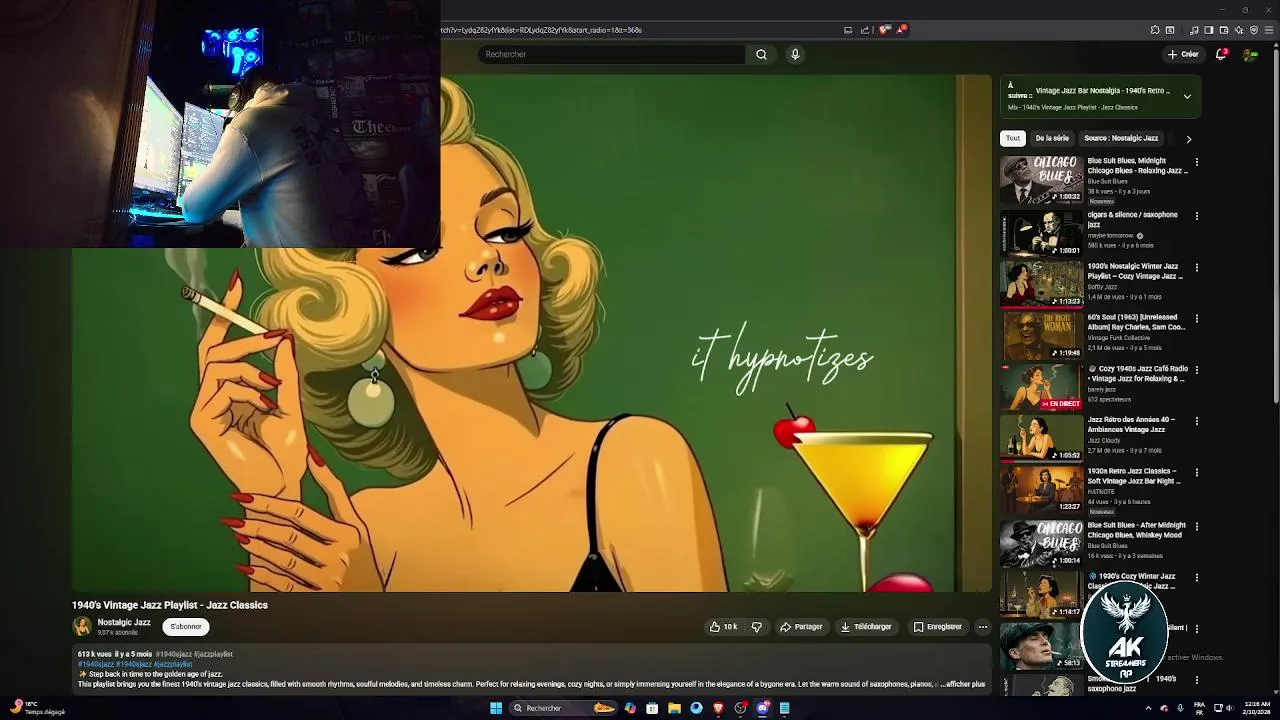The image size is (1280, 720).
Task: Open Jazz Rétro des Années 40 video
Action: (1041, 438)
